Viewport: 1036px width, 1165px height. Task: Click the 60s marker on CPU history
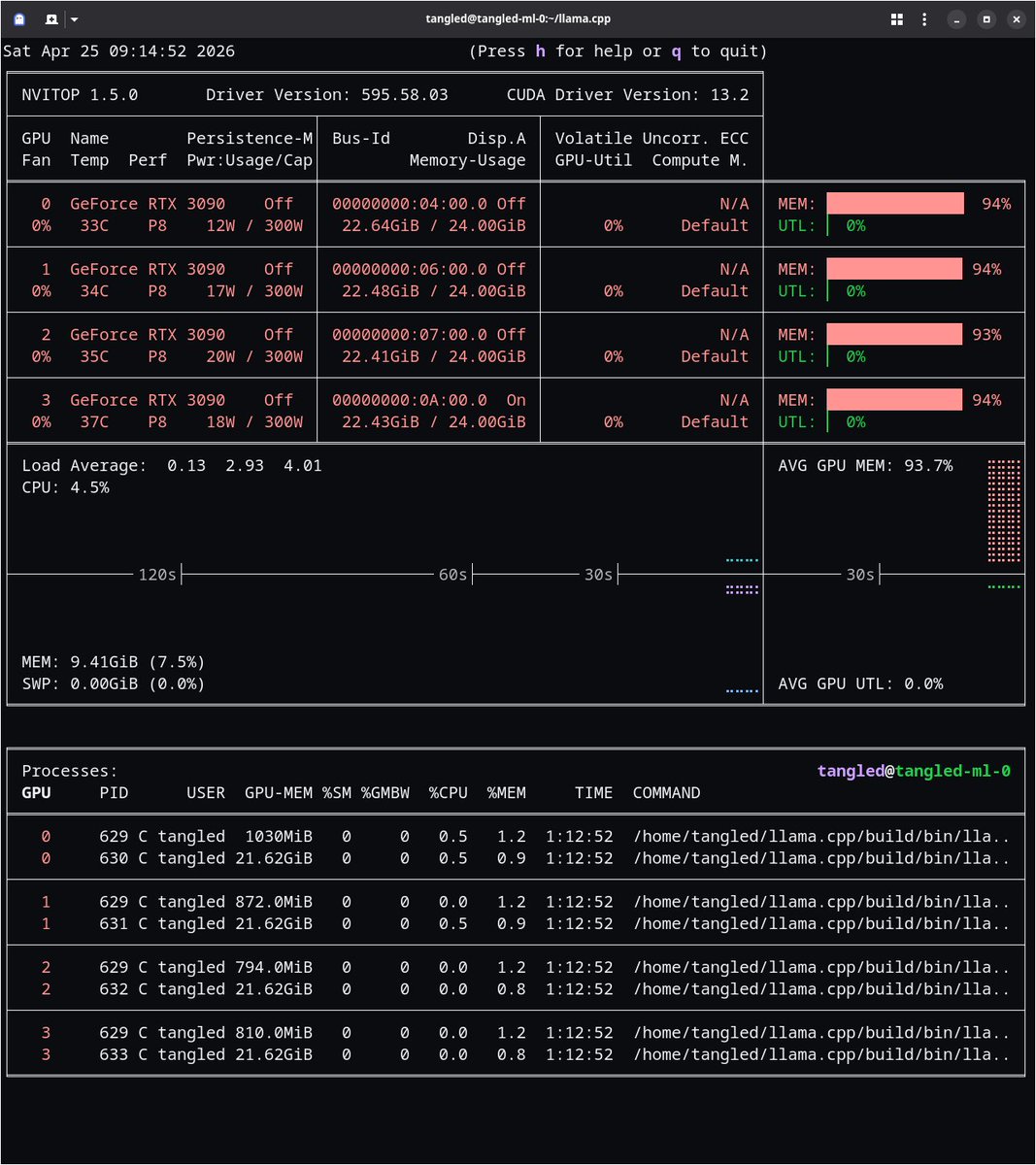[x=453, y=576]
